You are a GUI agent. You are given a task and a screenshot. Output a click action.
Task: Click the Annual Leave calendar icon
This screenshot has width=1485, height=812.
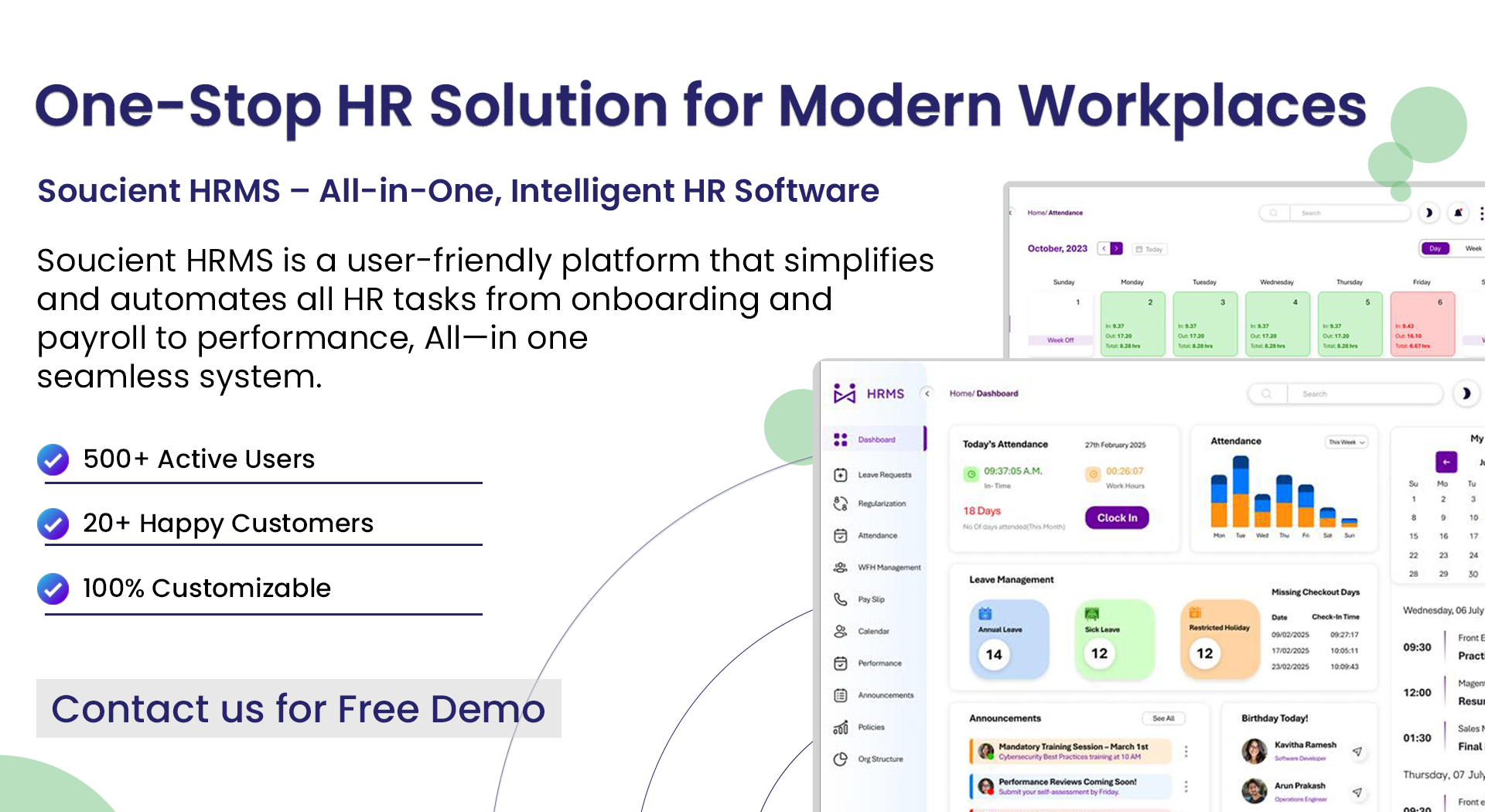click(x=985, y=614)
